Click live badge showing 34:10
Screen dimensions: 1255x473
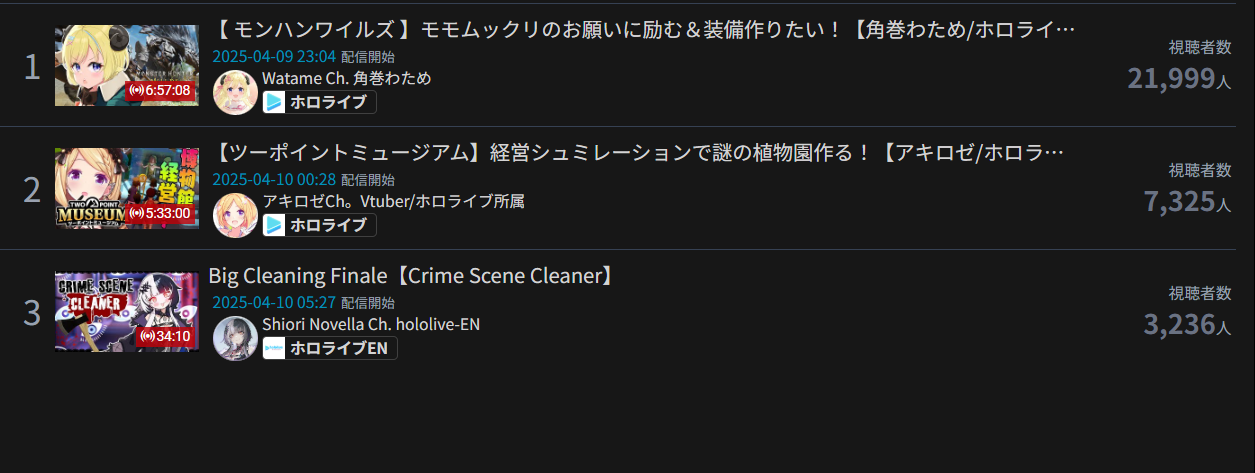pyautogui.click(x=163, y=336)
